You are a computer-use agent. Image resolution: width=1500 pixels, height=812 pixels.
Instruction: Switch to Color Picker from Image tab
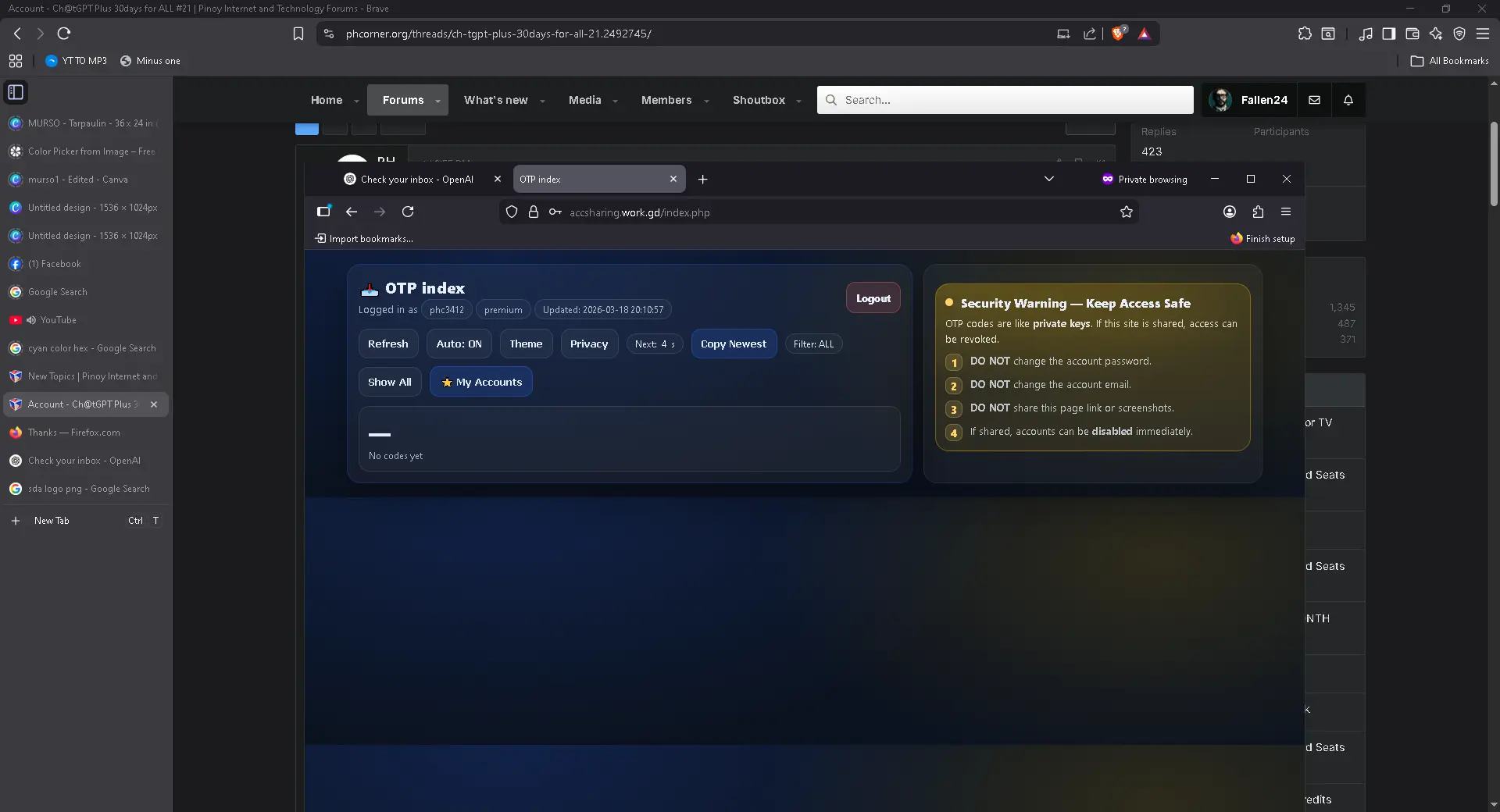point(84,151)
